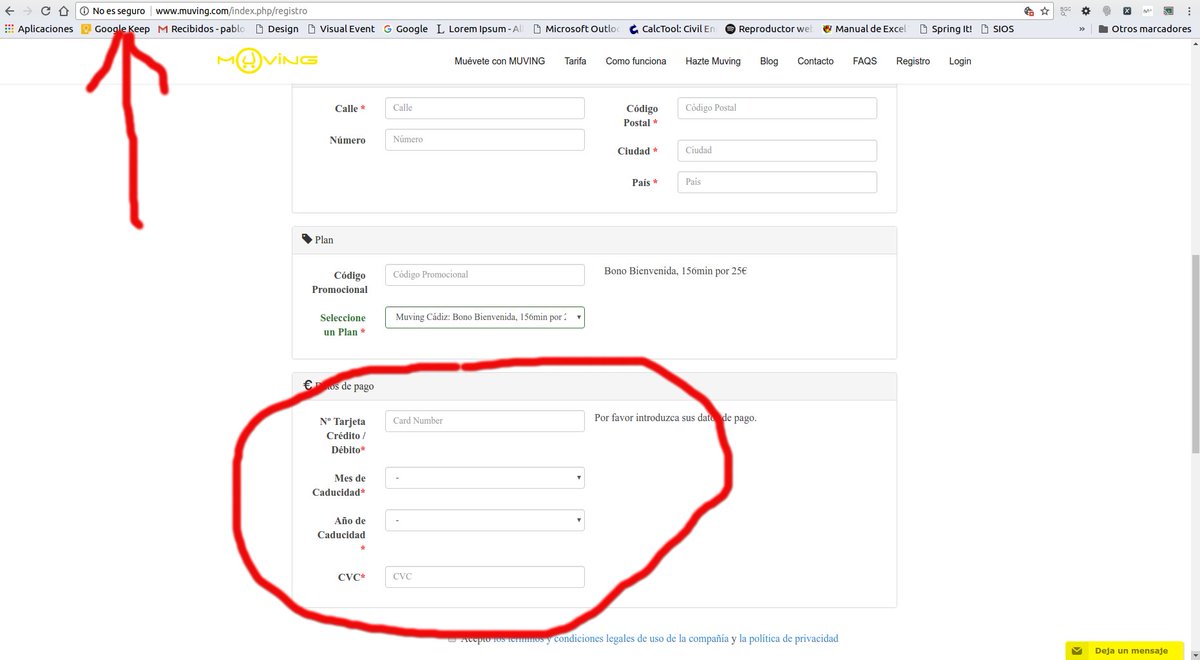Open Recibidos Gmail bookmark

click(202, 29)
